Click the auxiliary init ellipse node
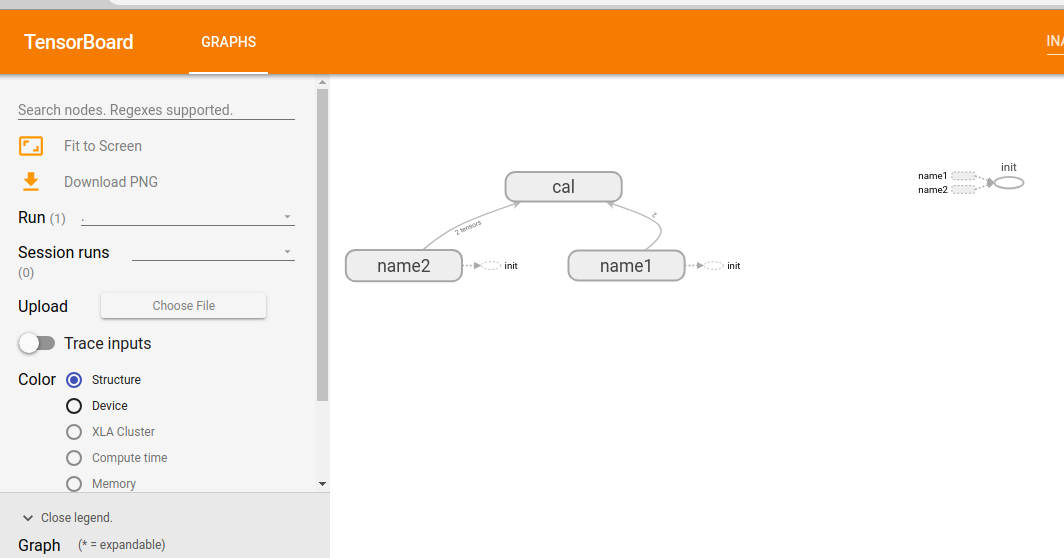 click(x=1009, y=183)
